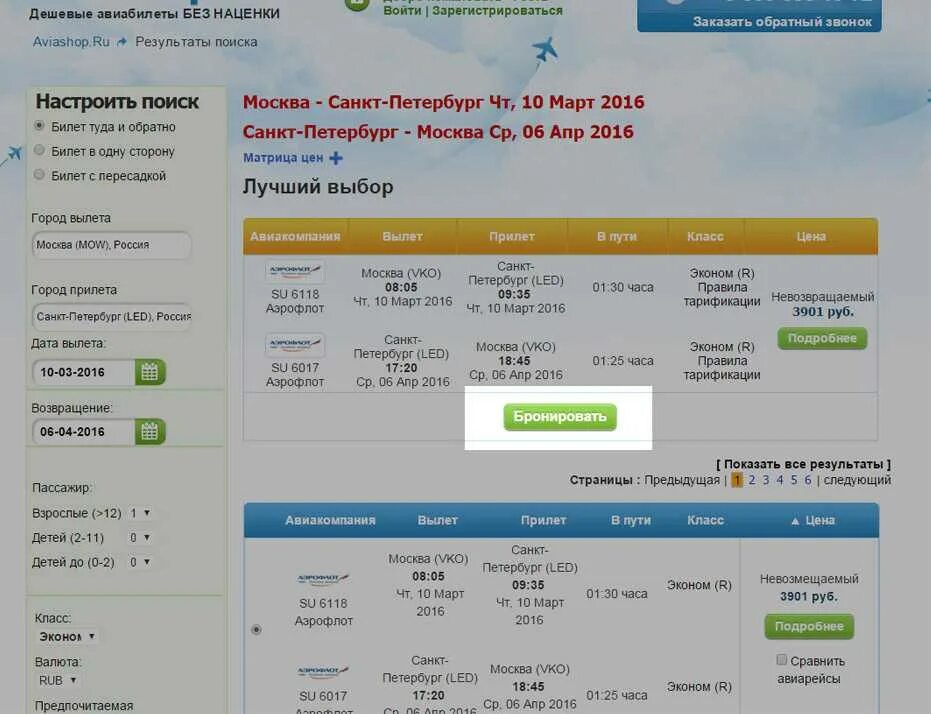Click the Город прилета input field
The image size is (931, 714).
click(112, 316)
